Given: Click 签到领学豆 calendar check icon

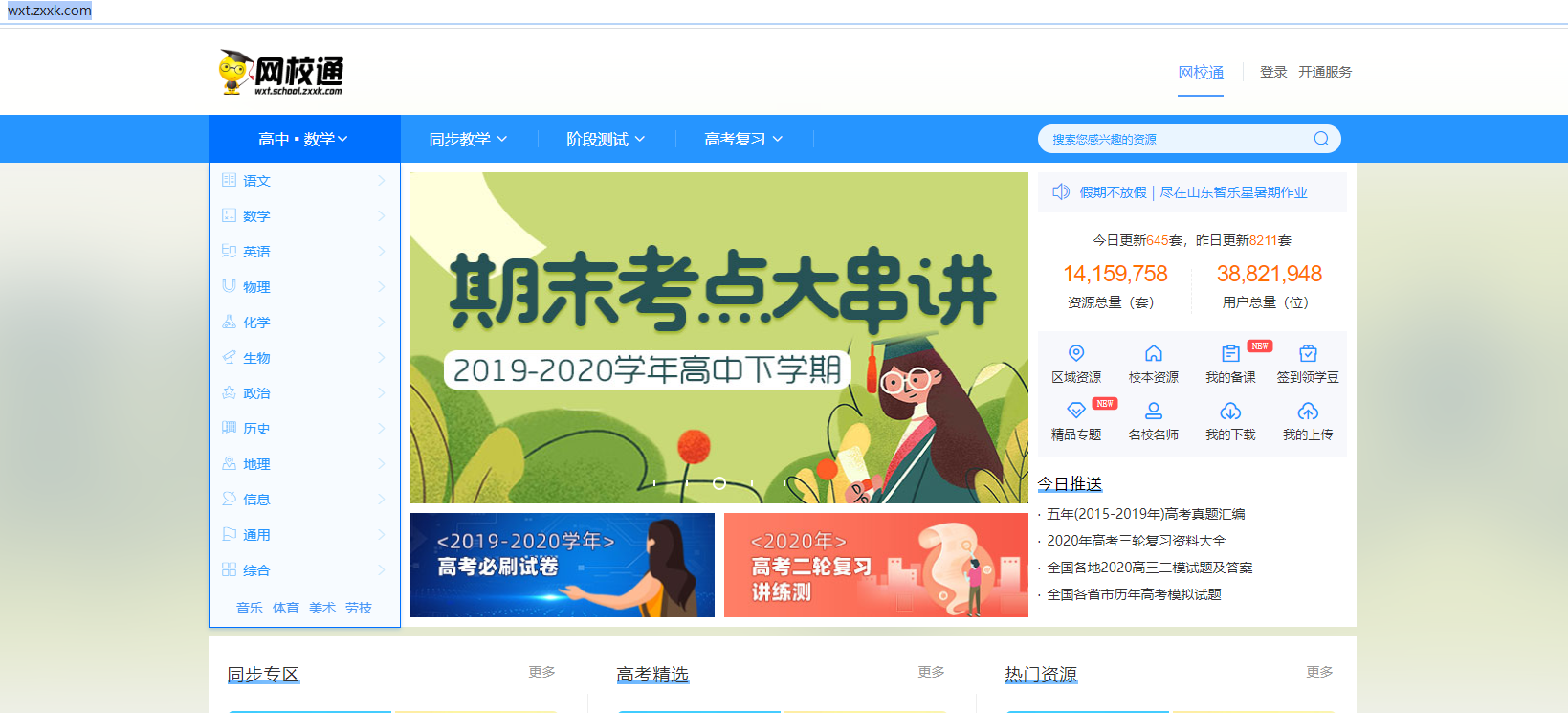Looking at the screenshot, I should 1308,353.
